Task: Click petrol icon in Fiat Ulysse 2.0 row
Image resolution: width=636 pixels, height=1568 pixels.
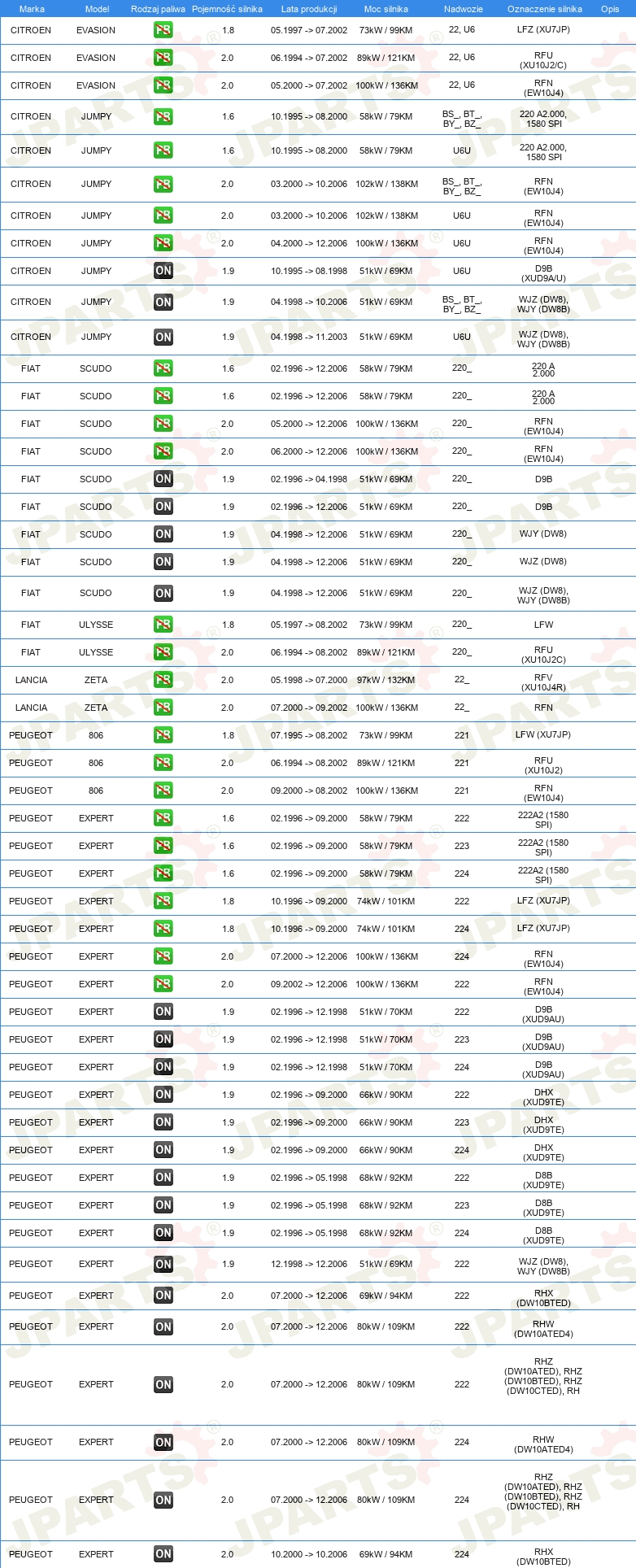Action: point(163,652)
